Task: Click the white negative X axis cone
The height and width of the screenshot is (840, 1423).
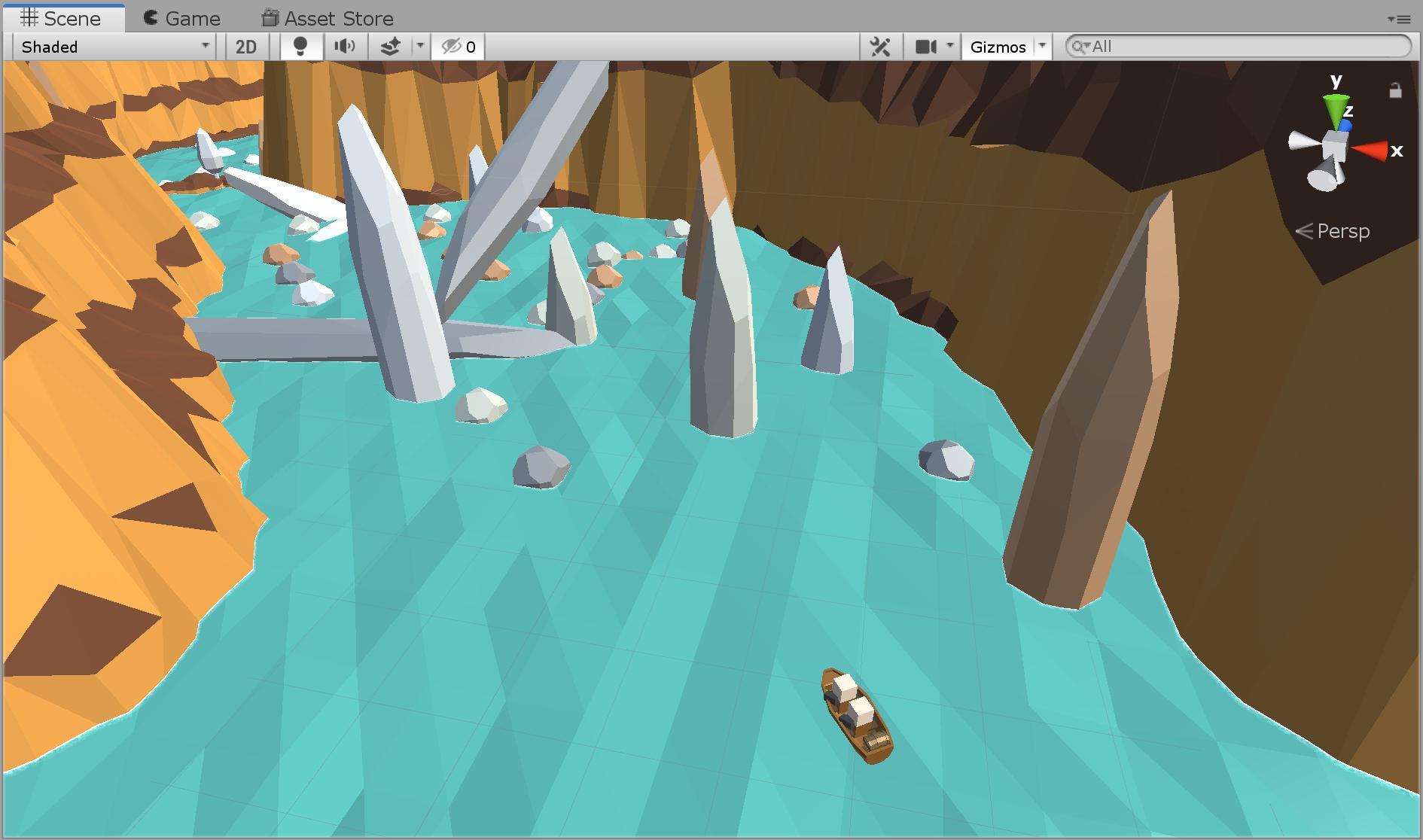Action: click(x=1303, y=141)
